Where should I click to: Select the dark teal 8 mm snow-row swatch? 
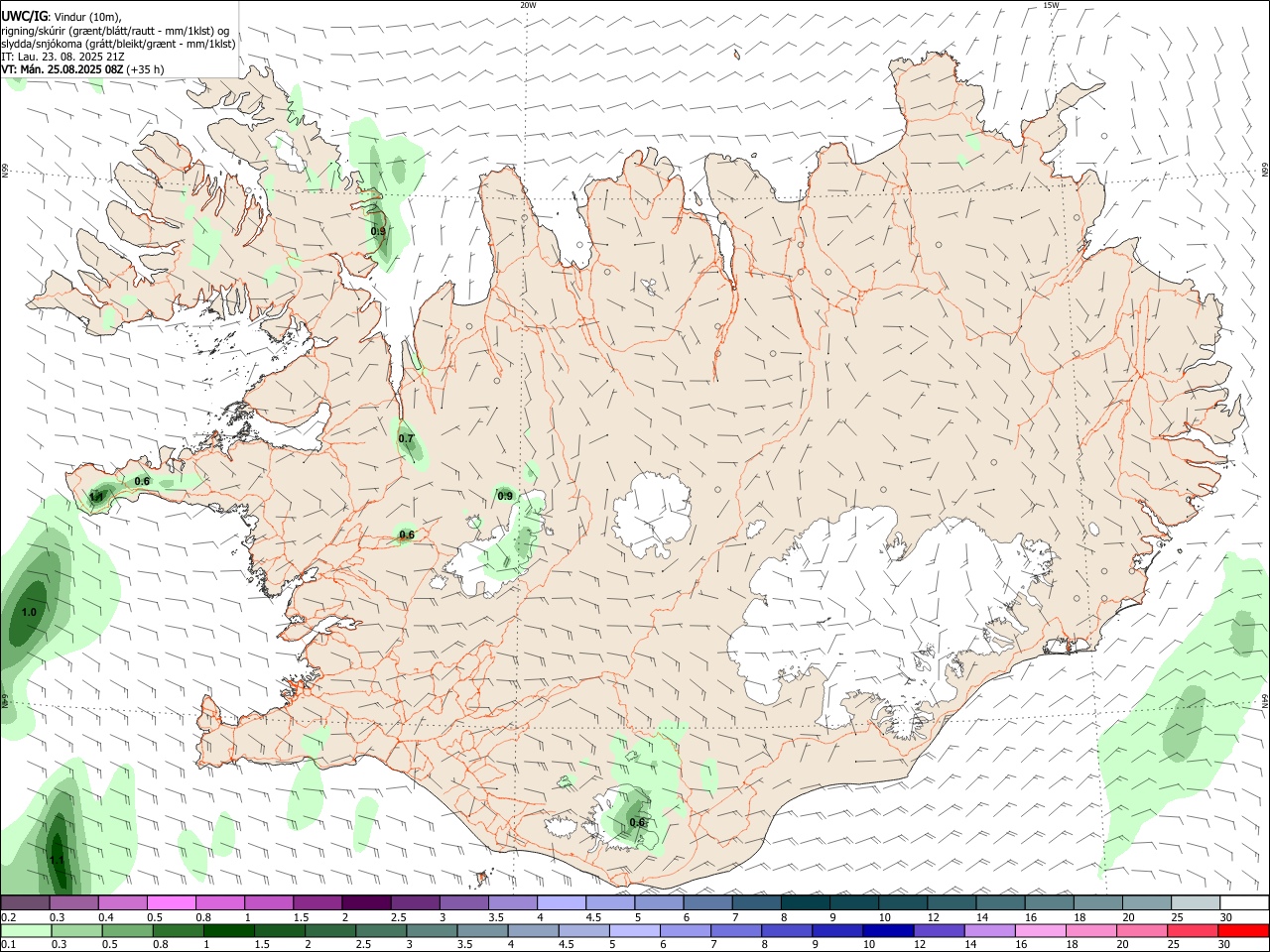(x=806, y=903)
